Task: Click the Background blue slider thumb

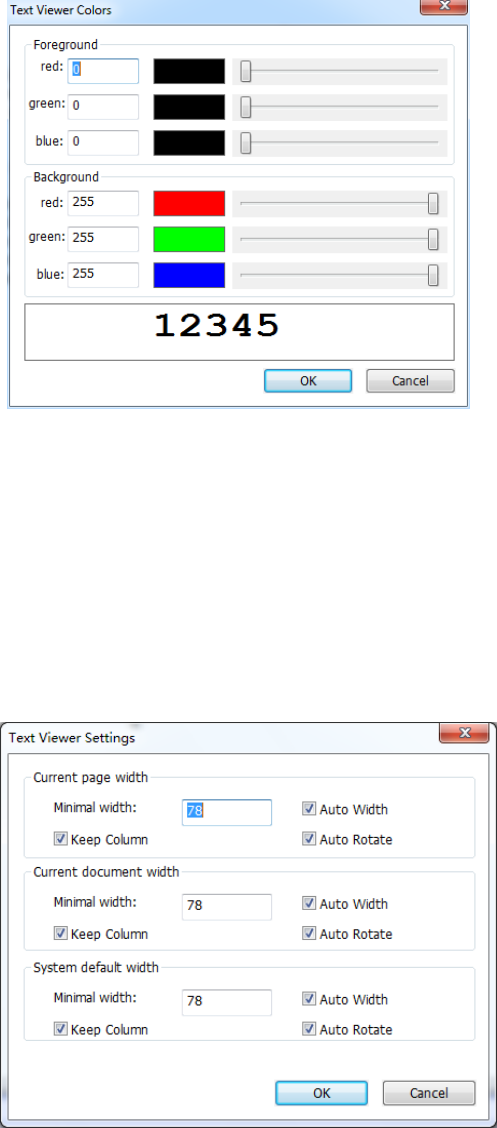Action: click(433, 275)
